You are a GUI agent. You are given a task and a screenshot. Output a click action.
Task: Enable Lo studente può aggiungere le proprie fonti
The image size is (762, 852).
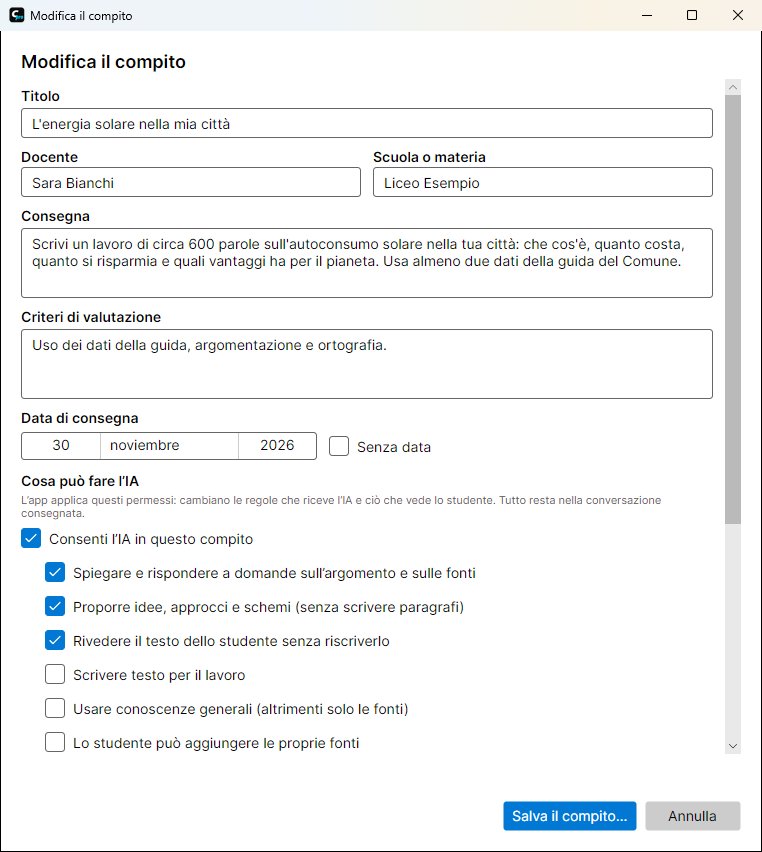[x=55, y=742]
